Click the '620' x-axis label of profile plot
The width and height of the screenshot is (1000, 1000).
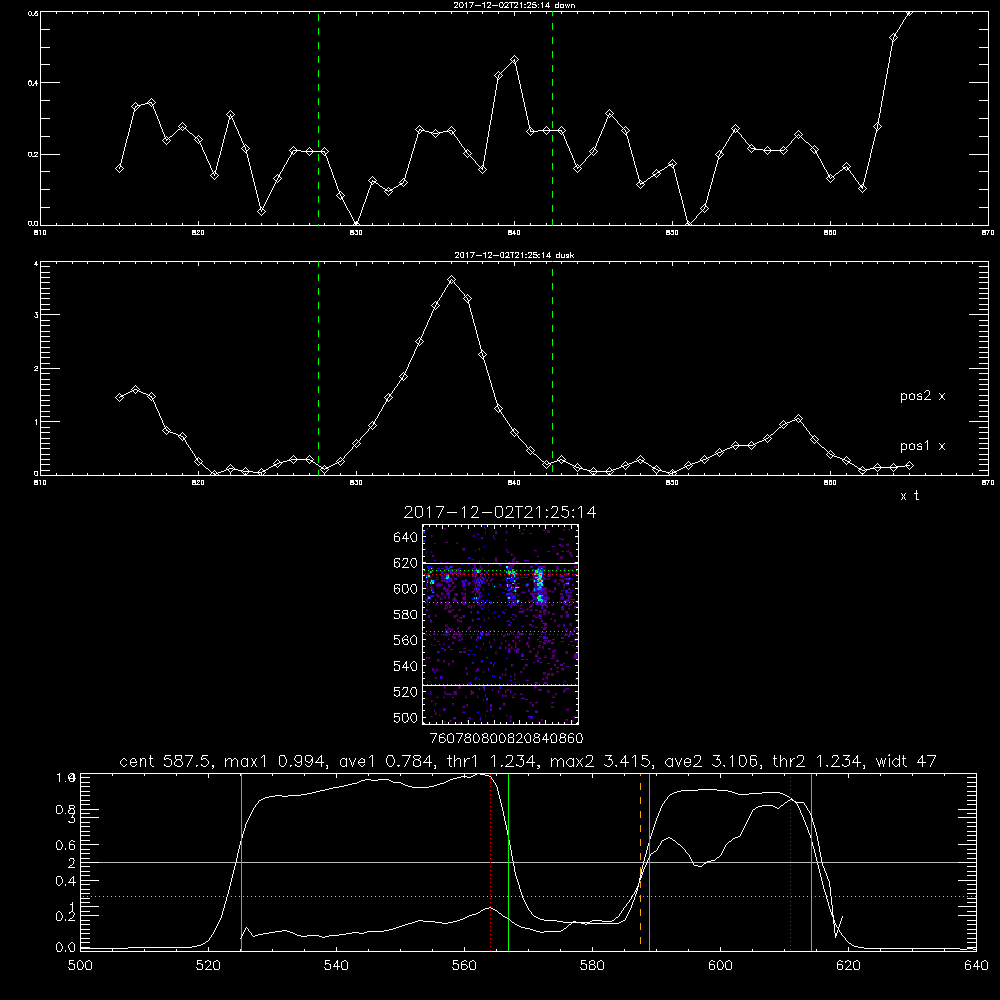(848, 966)
